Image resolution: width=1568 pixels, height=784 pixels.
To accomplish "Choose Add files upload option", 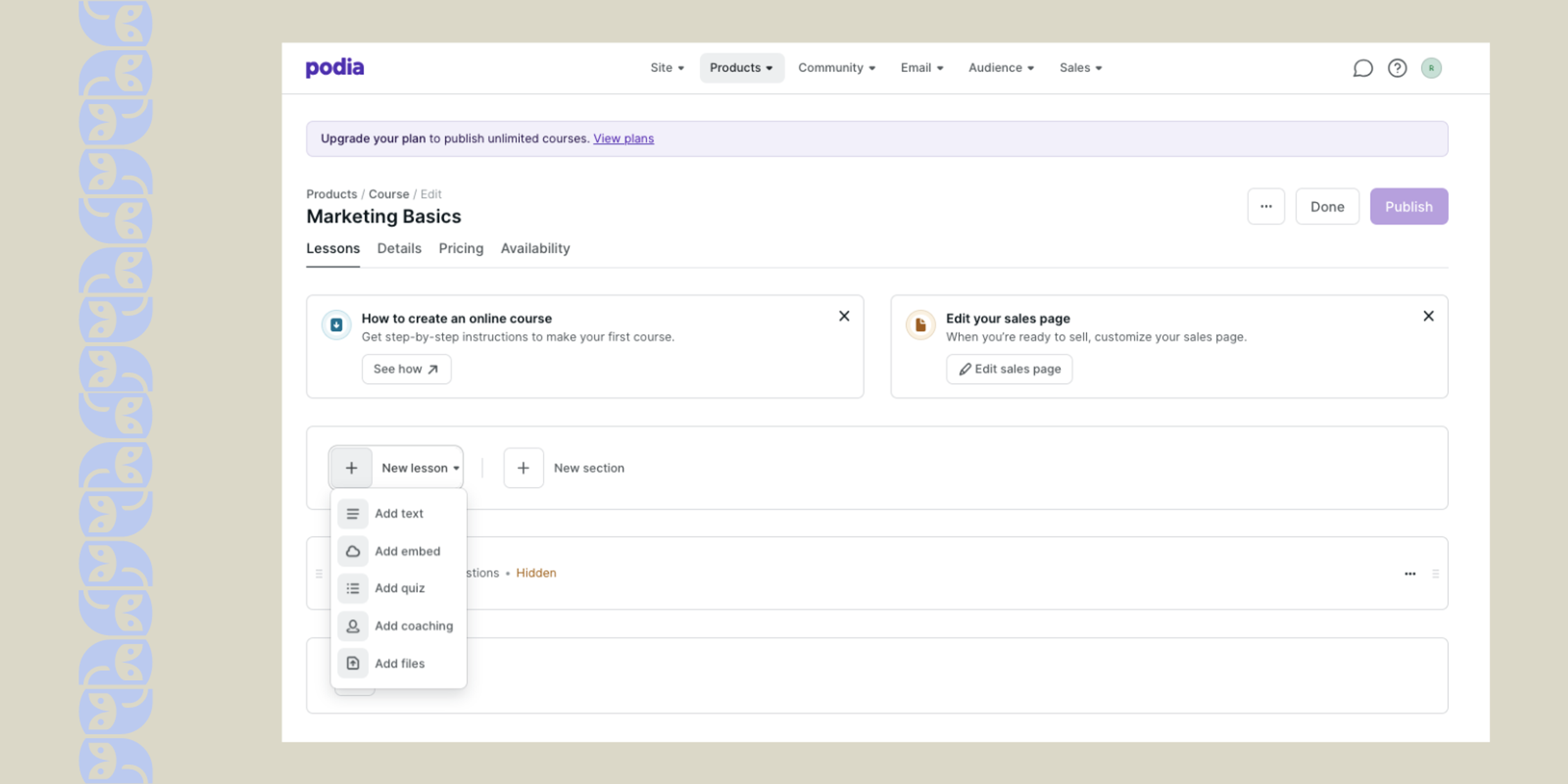I will click(399, 664).
